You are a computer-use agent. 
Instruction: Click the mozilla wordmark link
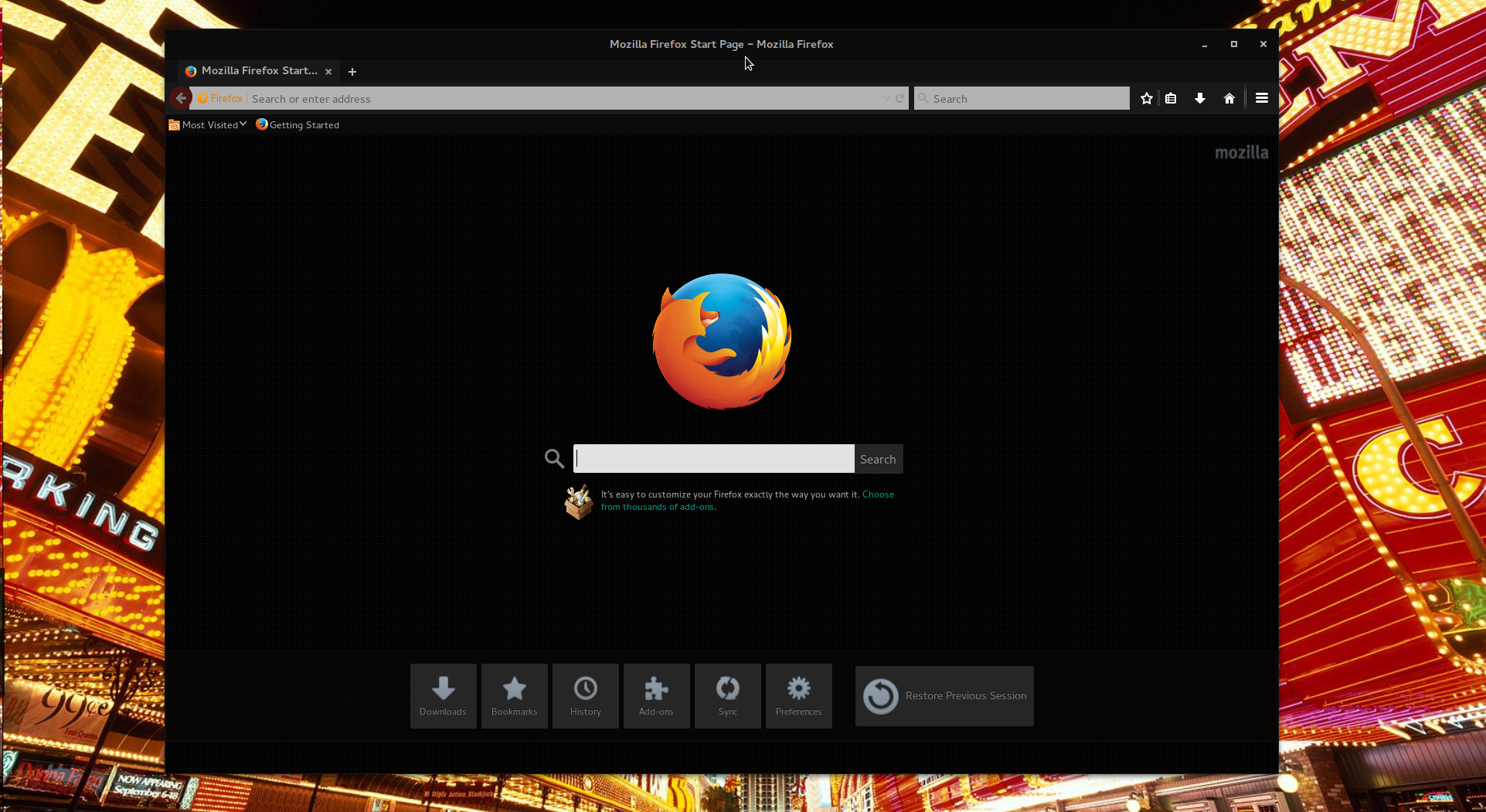point(1242,152)
